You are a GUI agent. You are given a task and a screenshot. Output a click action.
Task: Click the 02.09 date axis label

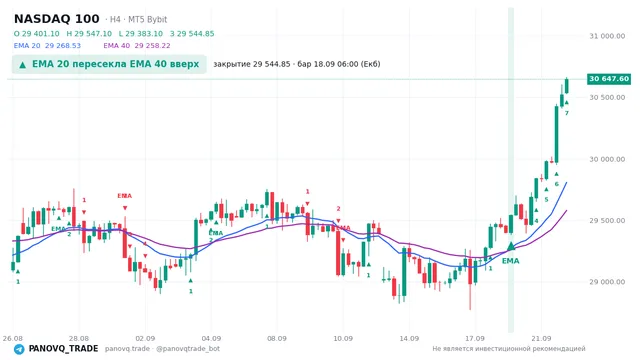pos(145,338)
